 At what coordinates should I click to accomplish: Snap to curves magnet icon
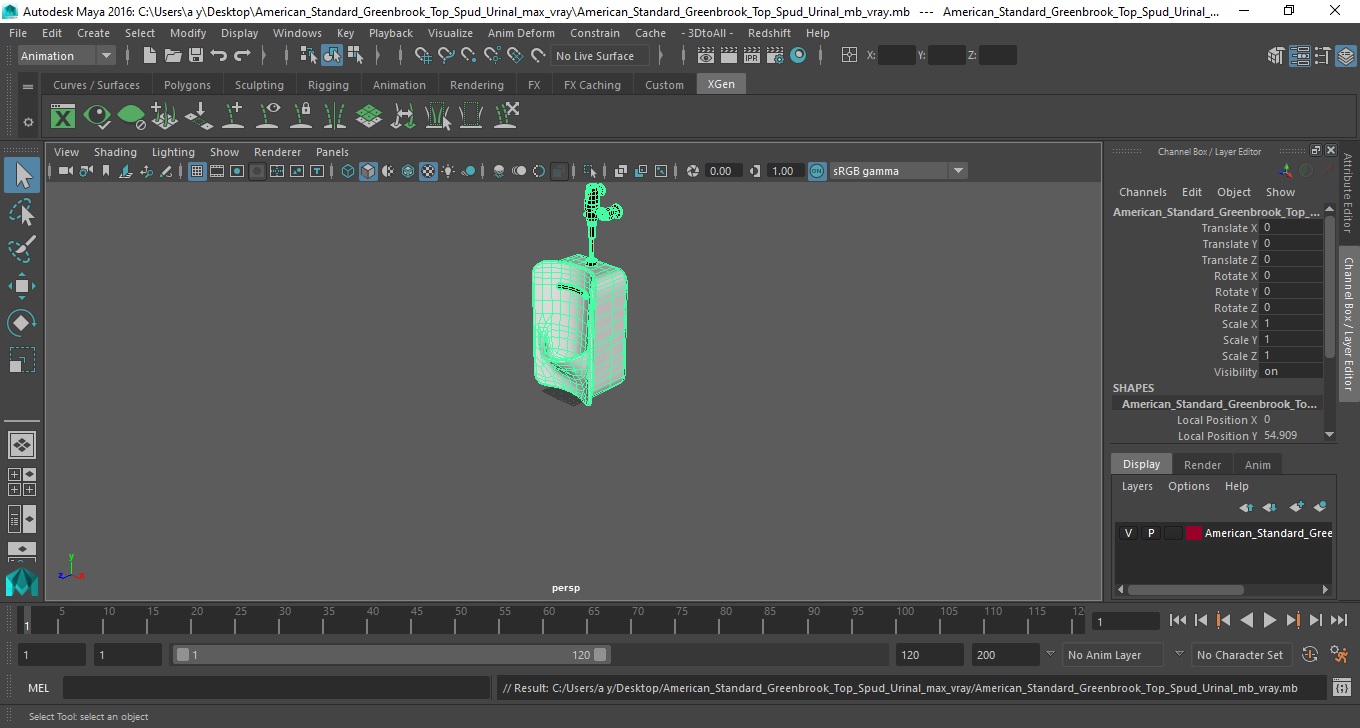[x=446, y=56]
